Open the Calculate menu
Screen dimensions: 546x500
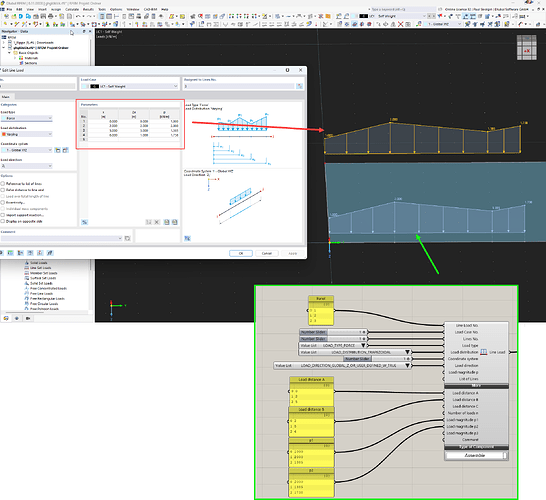click(72, 9)
